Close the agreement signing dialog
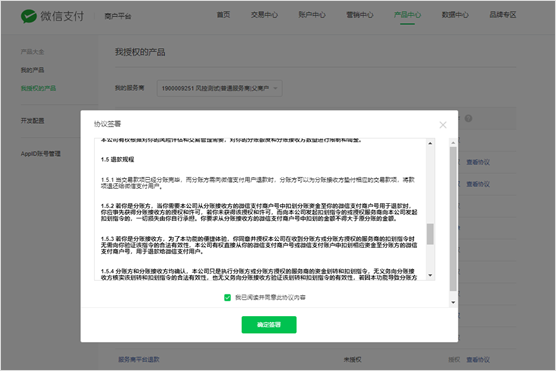The image size is (556, 371). 443,125
